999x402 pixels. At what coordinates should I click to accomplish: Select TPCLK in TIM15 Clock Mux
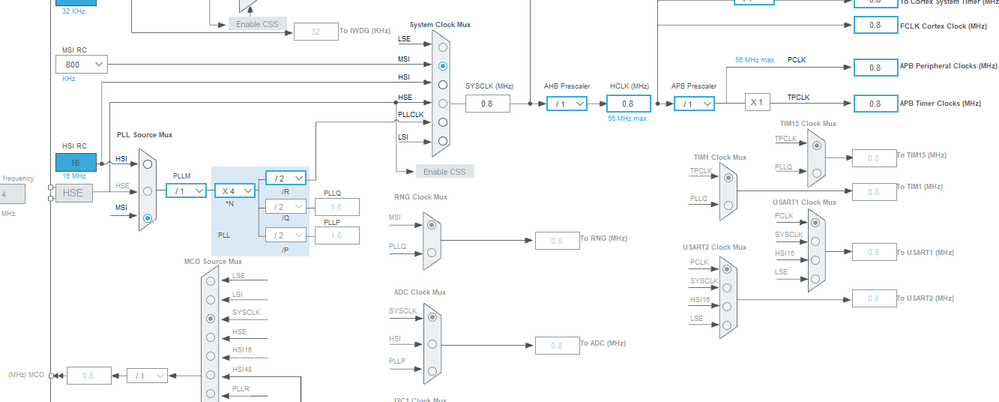click(x=817, y=145)
